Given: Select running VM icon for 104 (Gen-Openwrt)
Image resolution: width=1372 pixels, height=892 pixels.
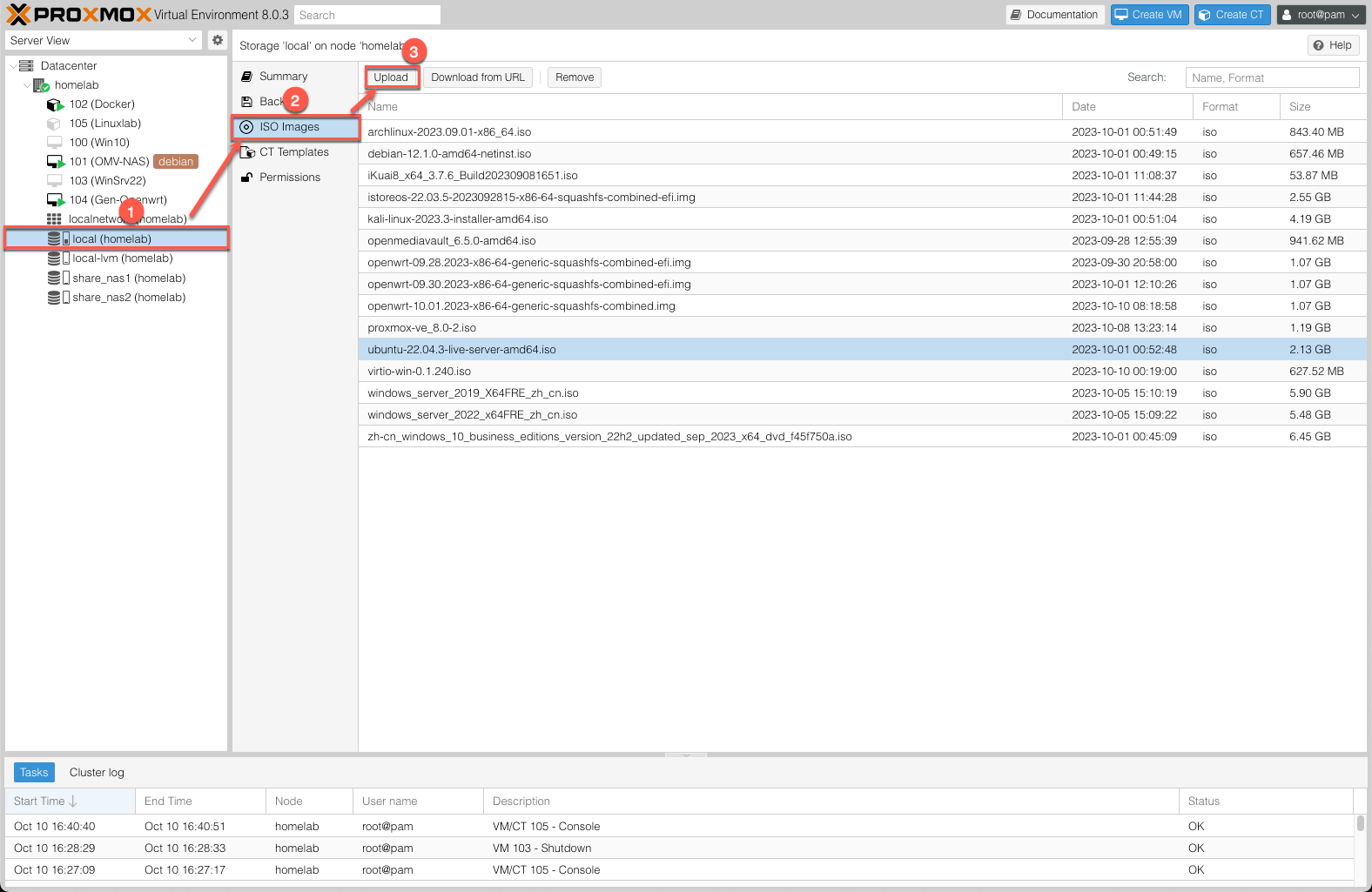Looking at the screenshot, I should pyautogui.click(x=55, y=200).
